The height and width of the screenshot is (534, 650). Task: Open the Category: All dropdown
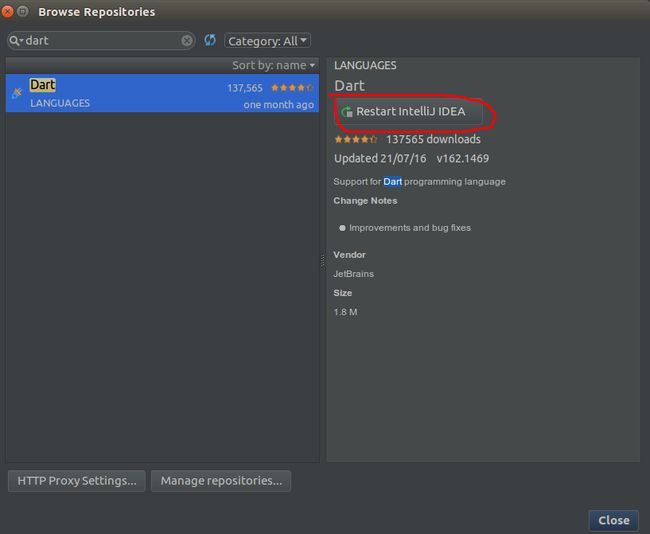pos(267,41)
